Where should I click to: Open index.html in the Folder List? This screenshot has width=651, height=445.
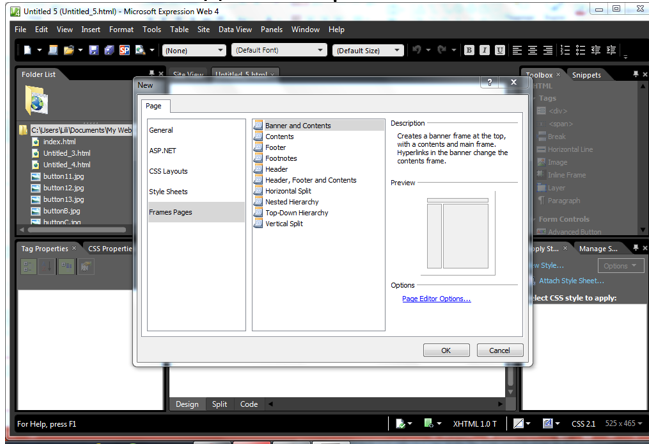(x=59, y=142)
